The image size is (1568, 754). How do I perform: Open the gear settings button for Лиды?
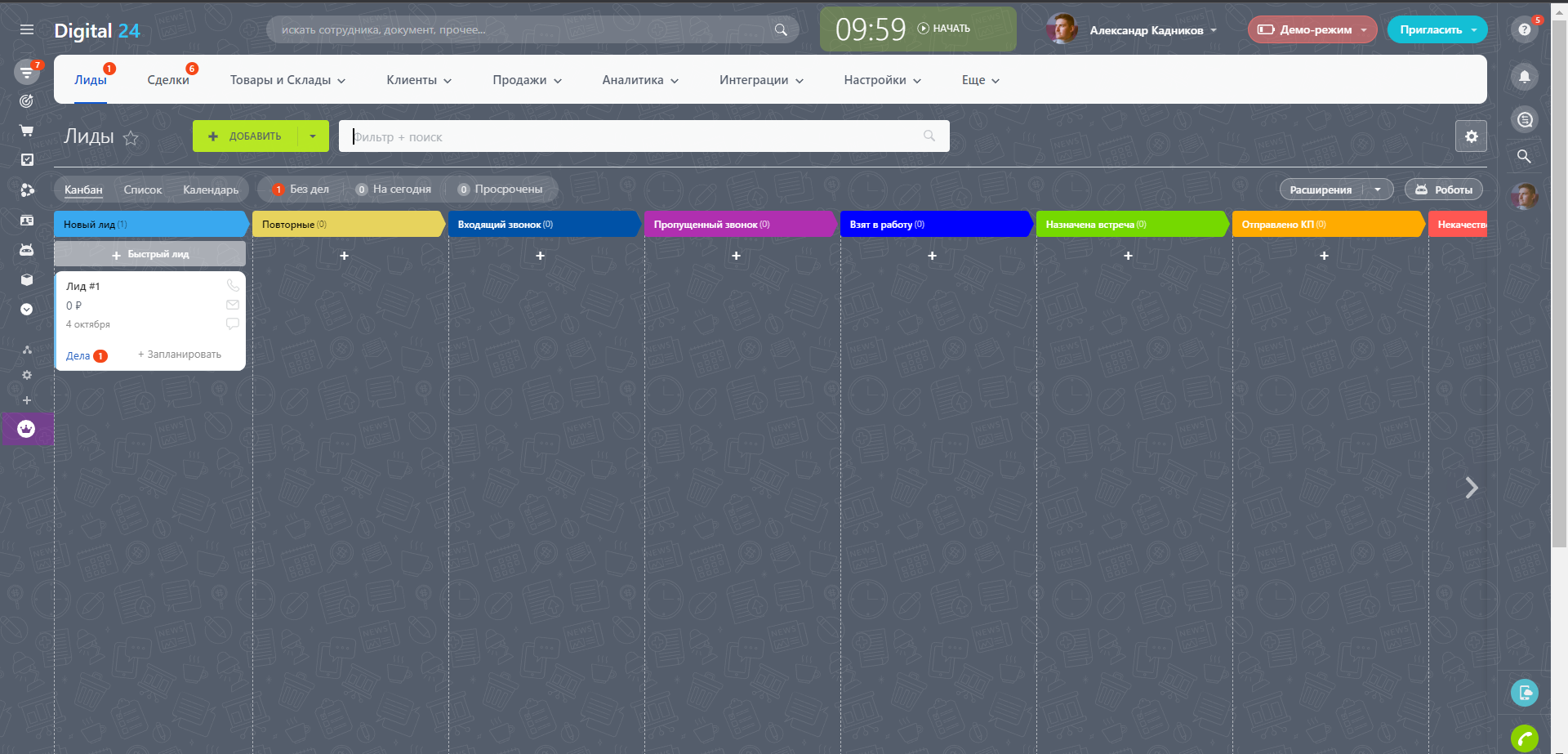tap(1471, 136)
